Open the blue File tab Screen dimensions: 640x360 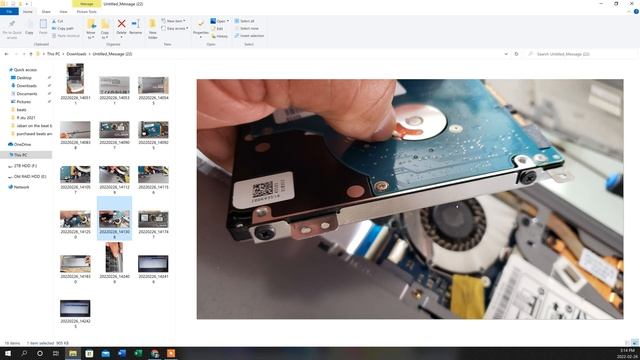tap(9, 12)
